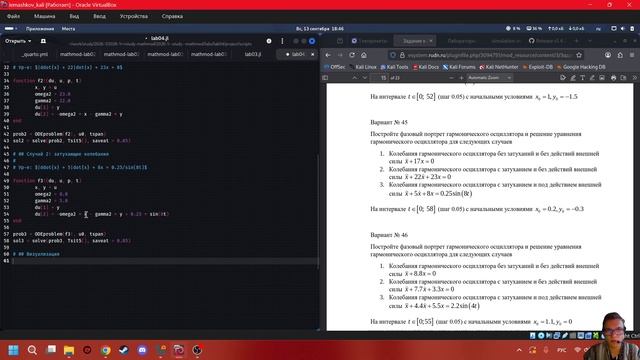Go to previous PDF page
640x360 pixels.
(x=354, y=78)
